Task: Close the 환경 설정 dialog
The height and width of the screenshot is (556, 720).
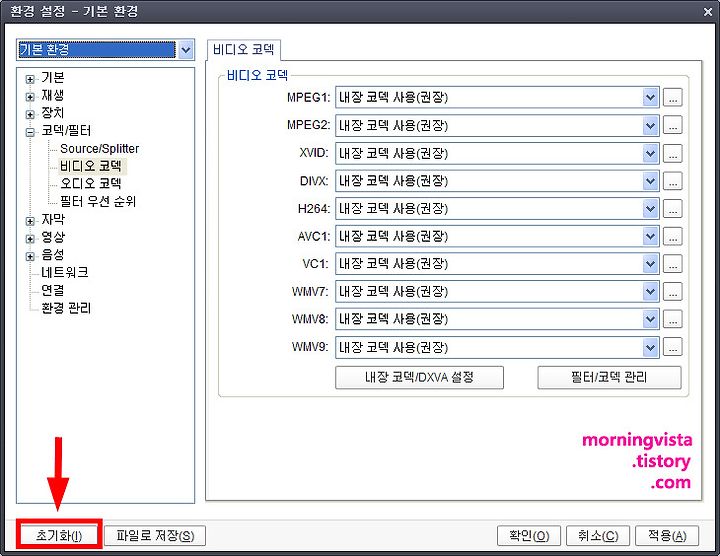Action: tap(708, 12)
